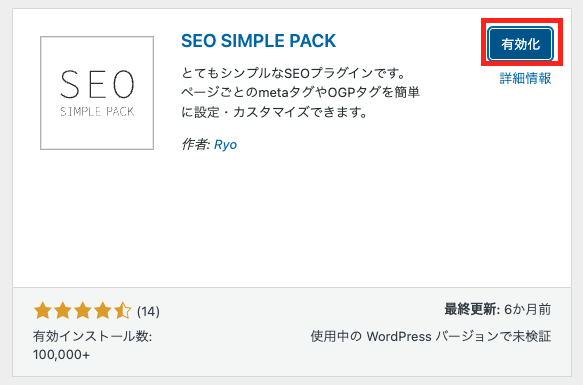
Task: Click the SIMPLE PACK caption in logo
Action: click(97, 112)
